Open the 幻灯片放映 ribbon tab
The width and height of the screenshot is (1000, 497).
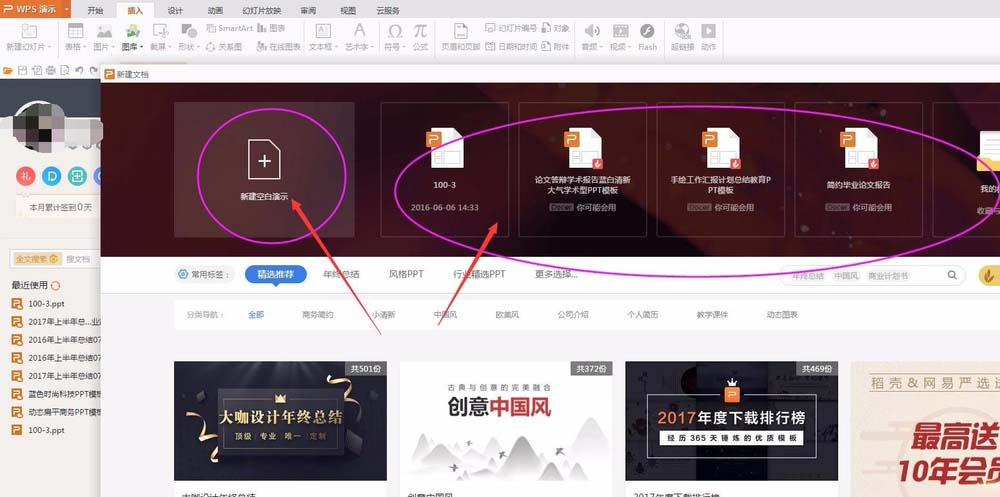click(x=262, y=11)
